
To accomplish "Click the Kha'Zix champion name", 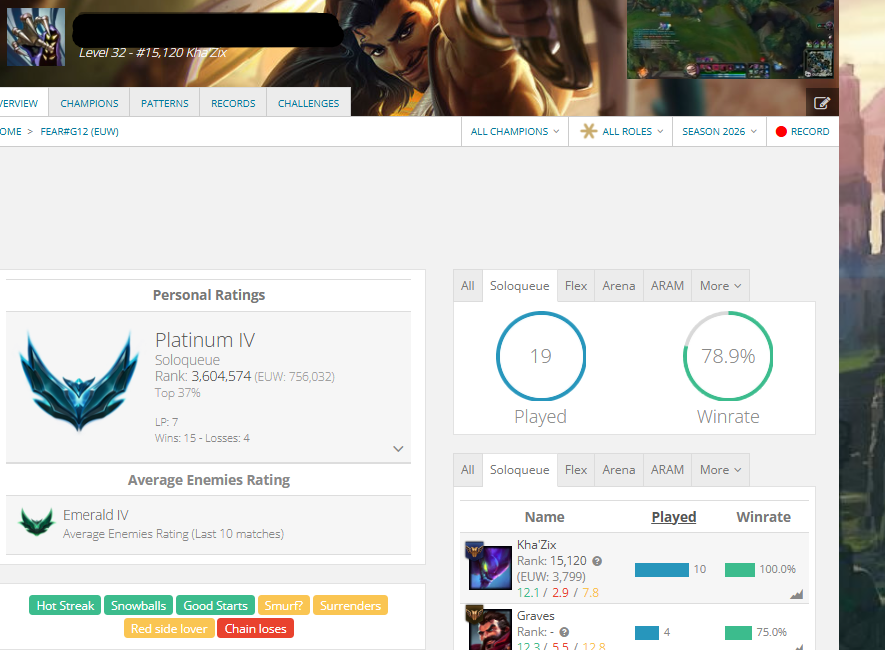I will click(536, 545).
